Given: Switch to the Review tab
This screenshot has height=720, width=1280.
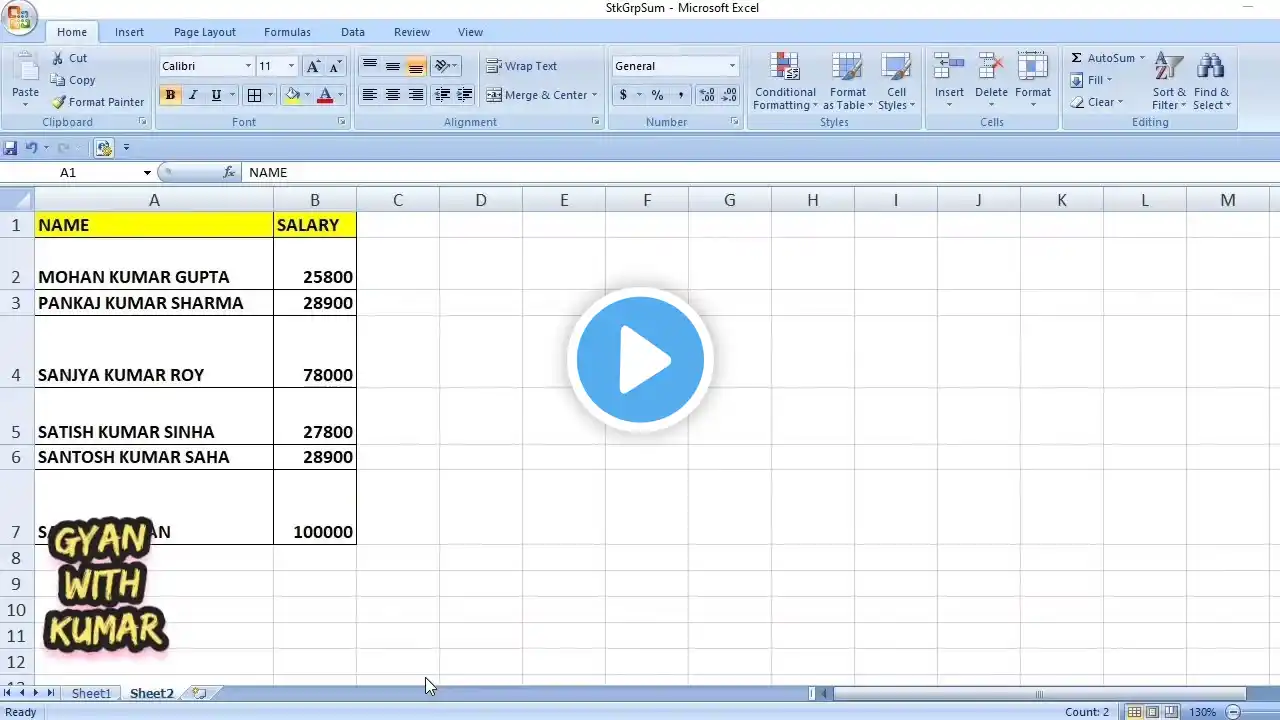Looking at the screenshot, I should 412,32.
